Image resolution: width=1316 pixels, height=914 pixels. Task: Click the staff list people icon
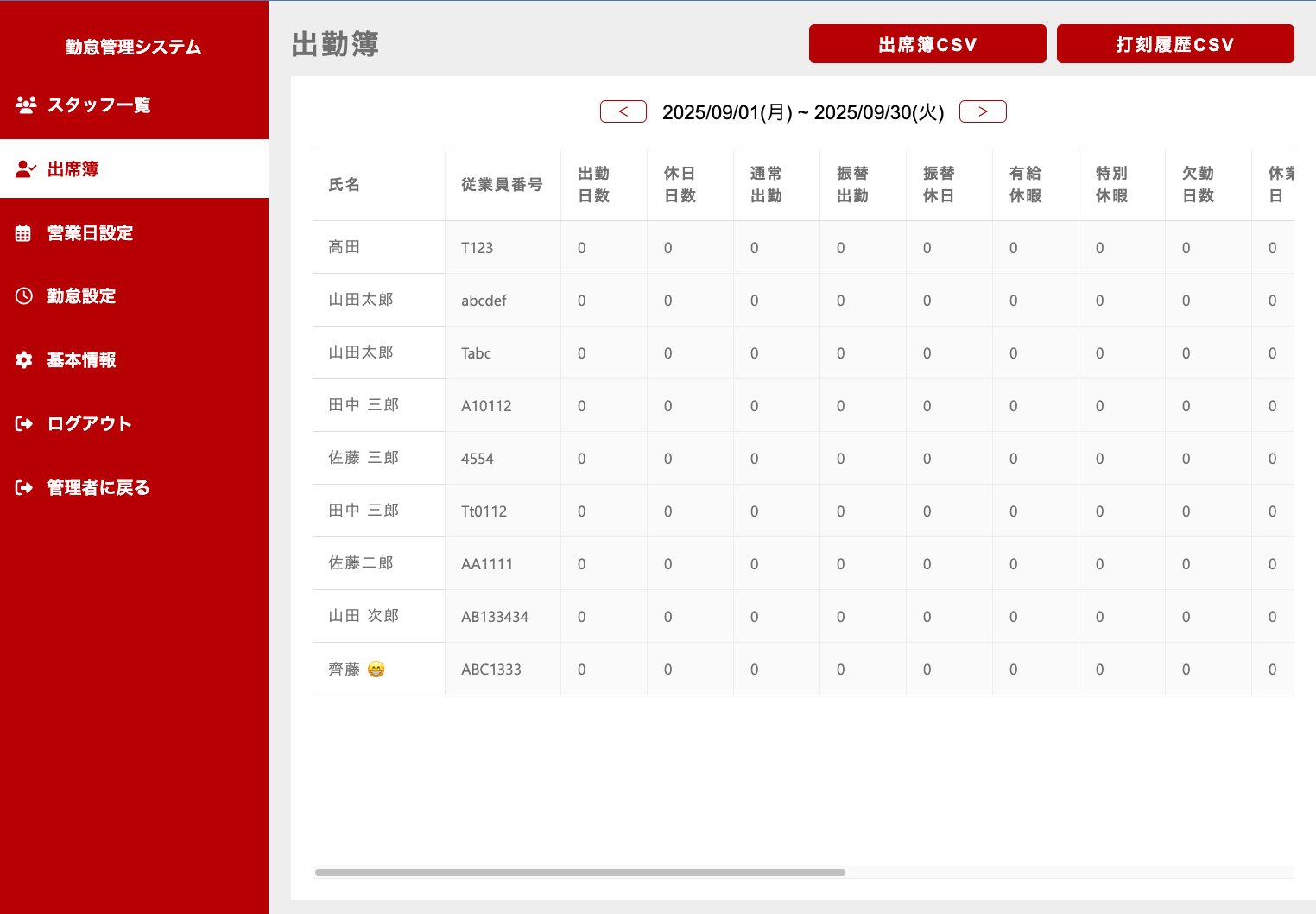26,105
